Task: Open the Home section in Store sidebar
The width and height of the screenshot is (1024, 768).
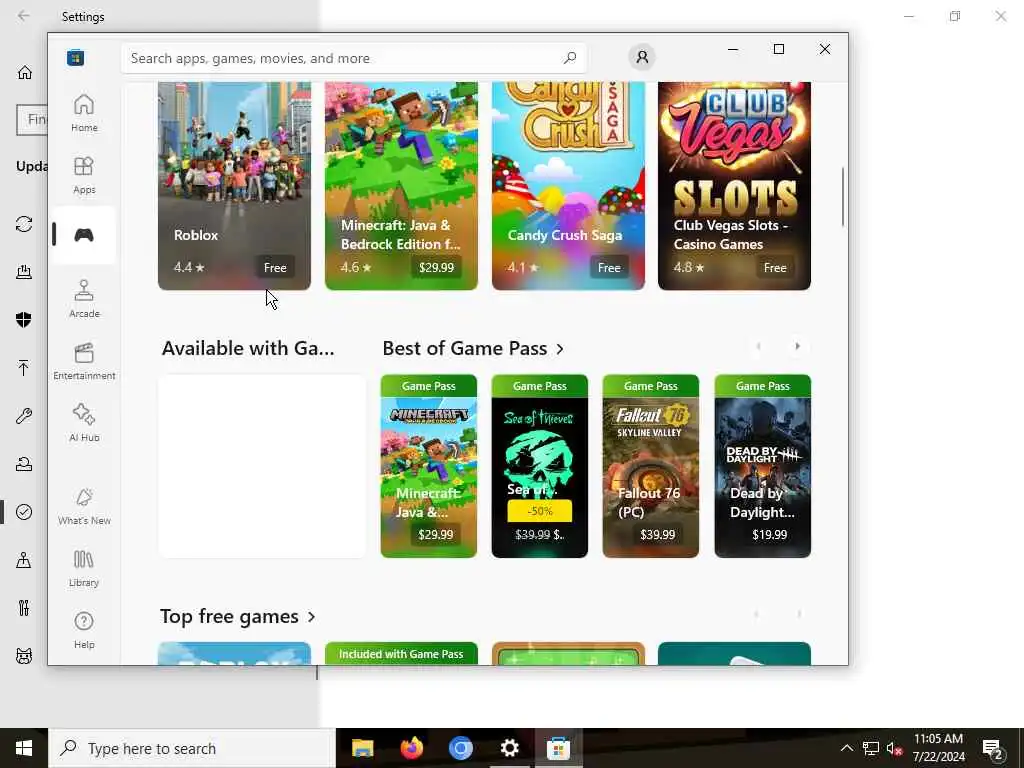Action: click(84, 113)
